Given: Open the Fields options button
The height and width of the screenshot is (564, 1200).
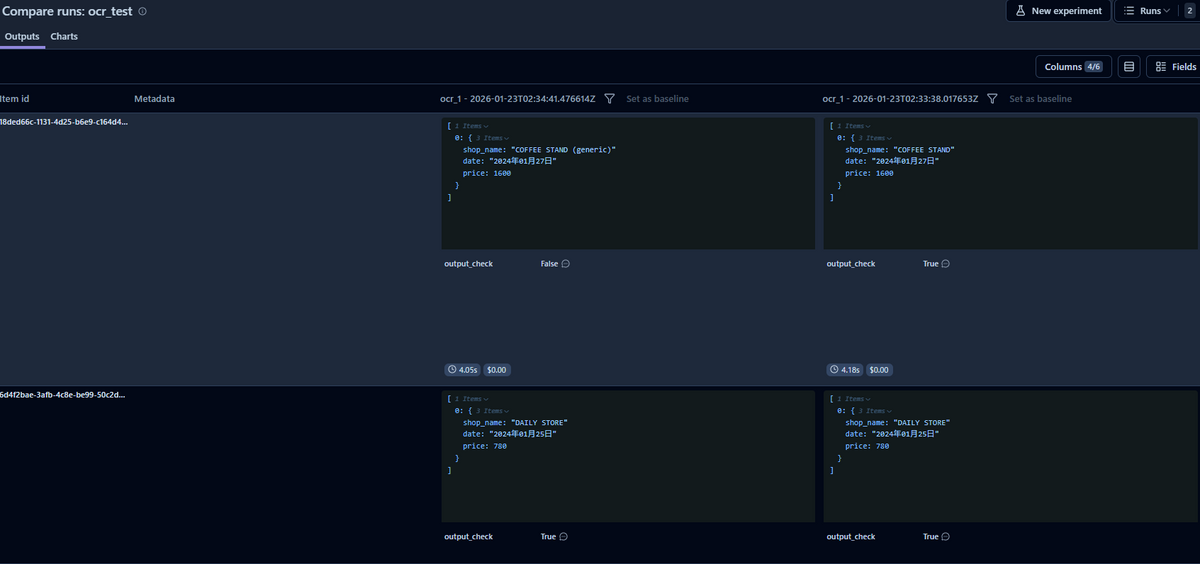Looking at the screenshot, I should click(1175, 67).
